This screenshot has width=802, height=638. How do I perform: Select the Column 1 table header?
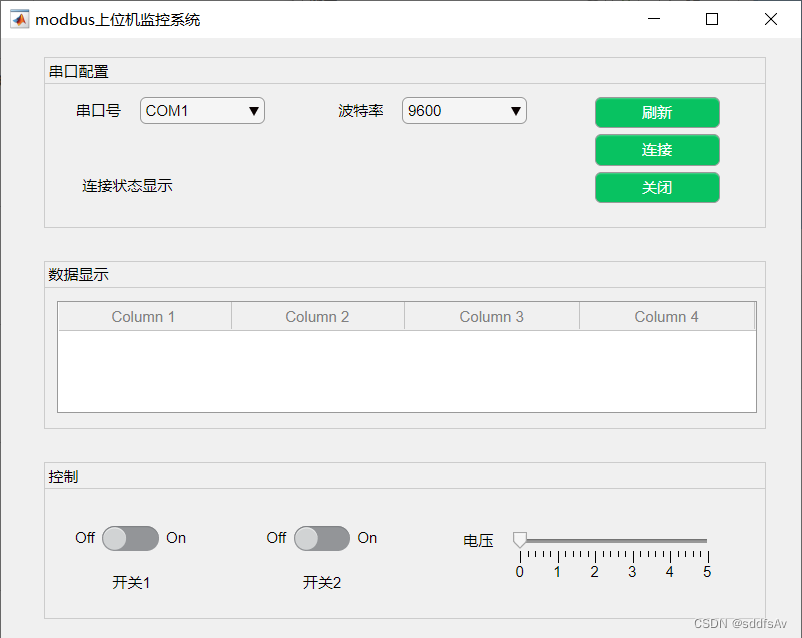click(x=143, y=315)
